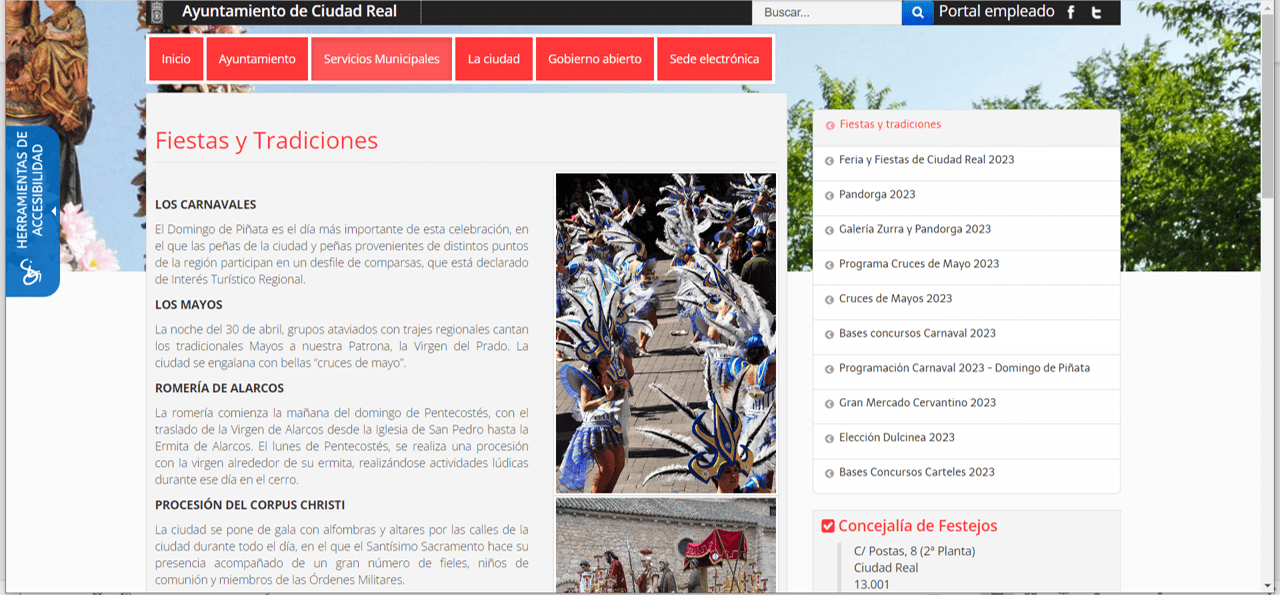Open Bases Concursos Carteles 2023
The image size is (1280, 595).
click(x=916, y=472)
